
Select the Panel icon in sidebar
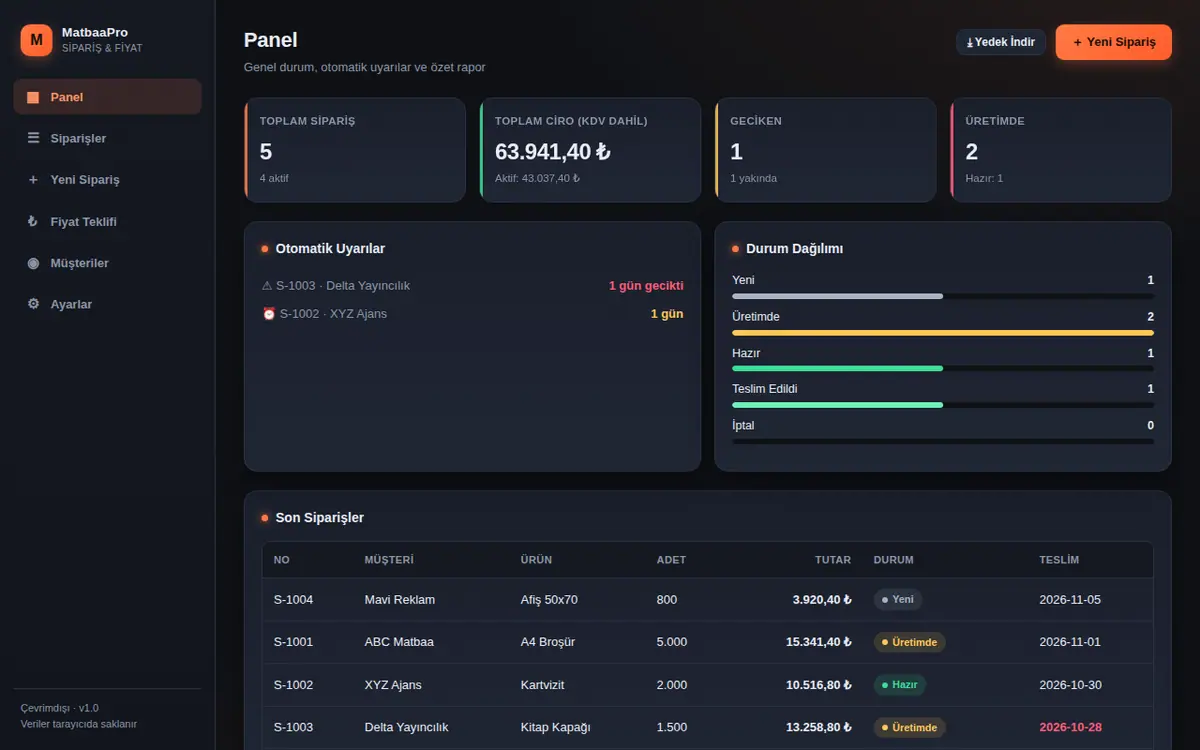coord(33,97)
